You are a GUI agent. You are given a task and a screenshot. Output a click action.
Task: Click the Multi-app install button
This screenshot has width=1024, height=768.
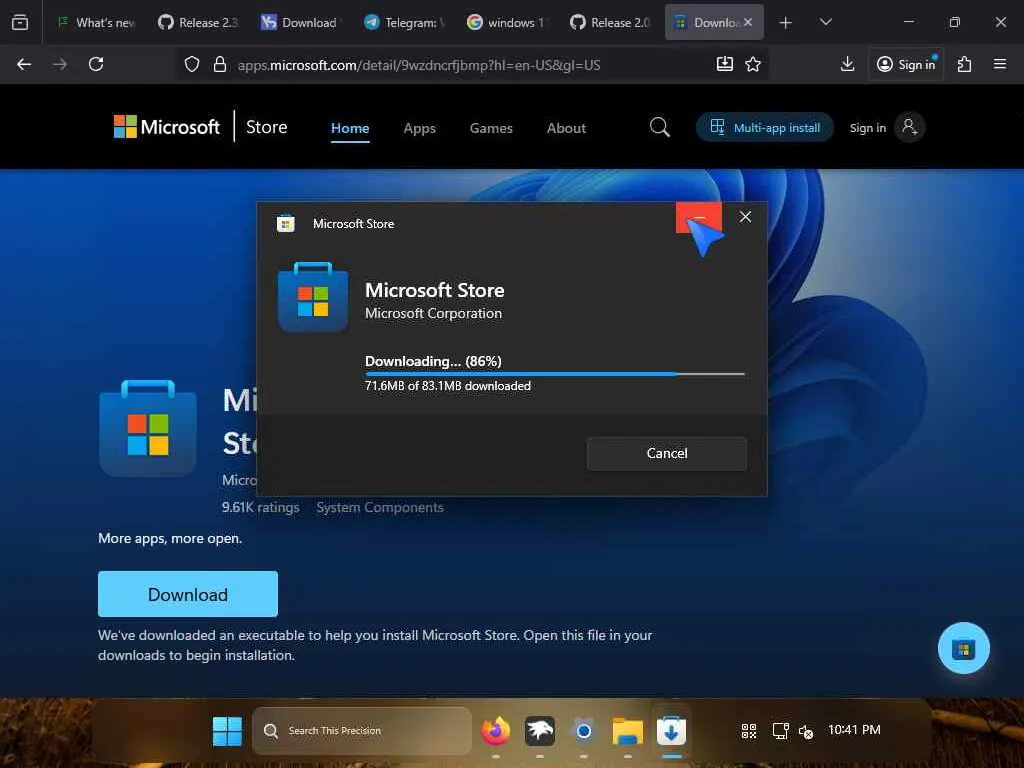point(765,127)
